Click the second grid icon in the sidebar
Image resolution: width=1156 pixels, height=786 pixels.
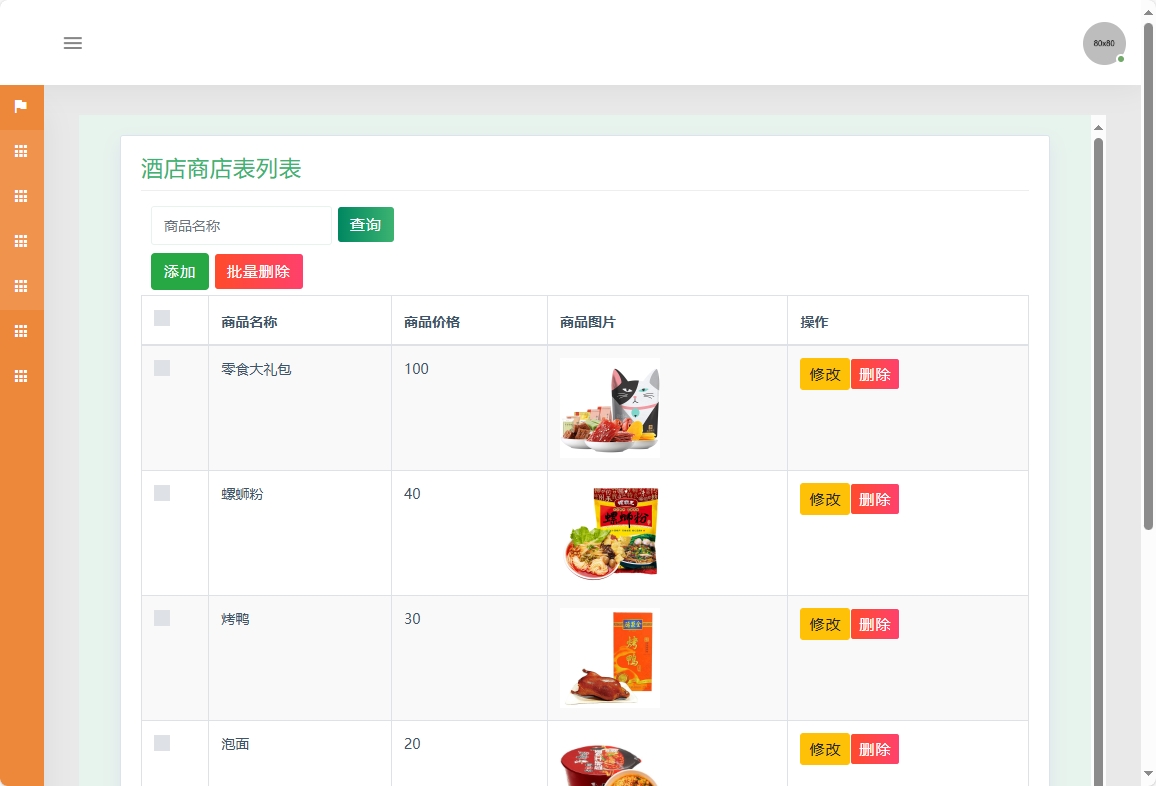coord(21,196)
